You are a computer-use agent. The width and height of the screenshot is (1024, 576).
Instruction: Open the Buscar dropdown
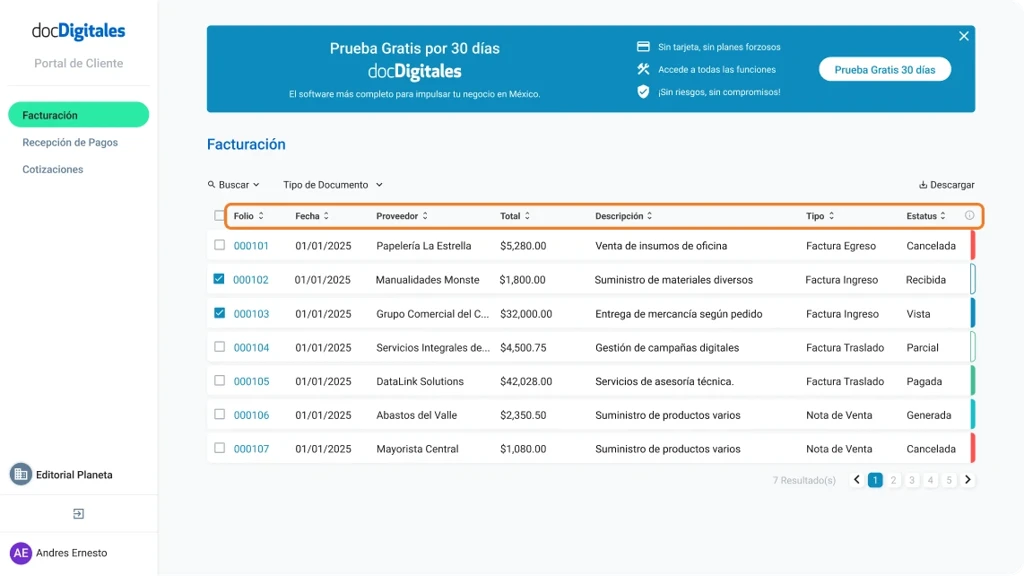[232, 184]
